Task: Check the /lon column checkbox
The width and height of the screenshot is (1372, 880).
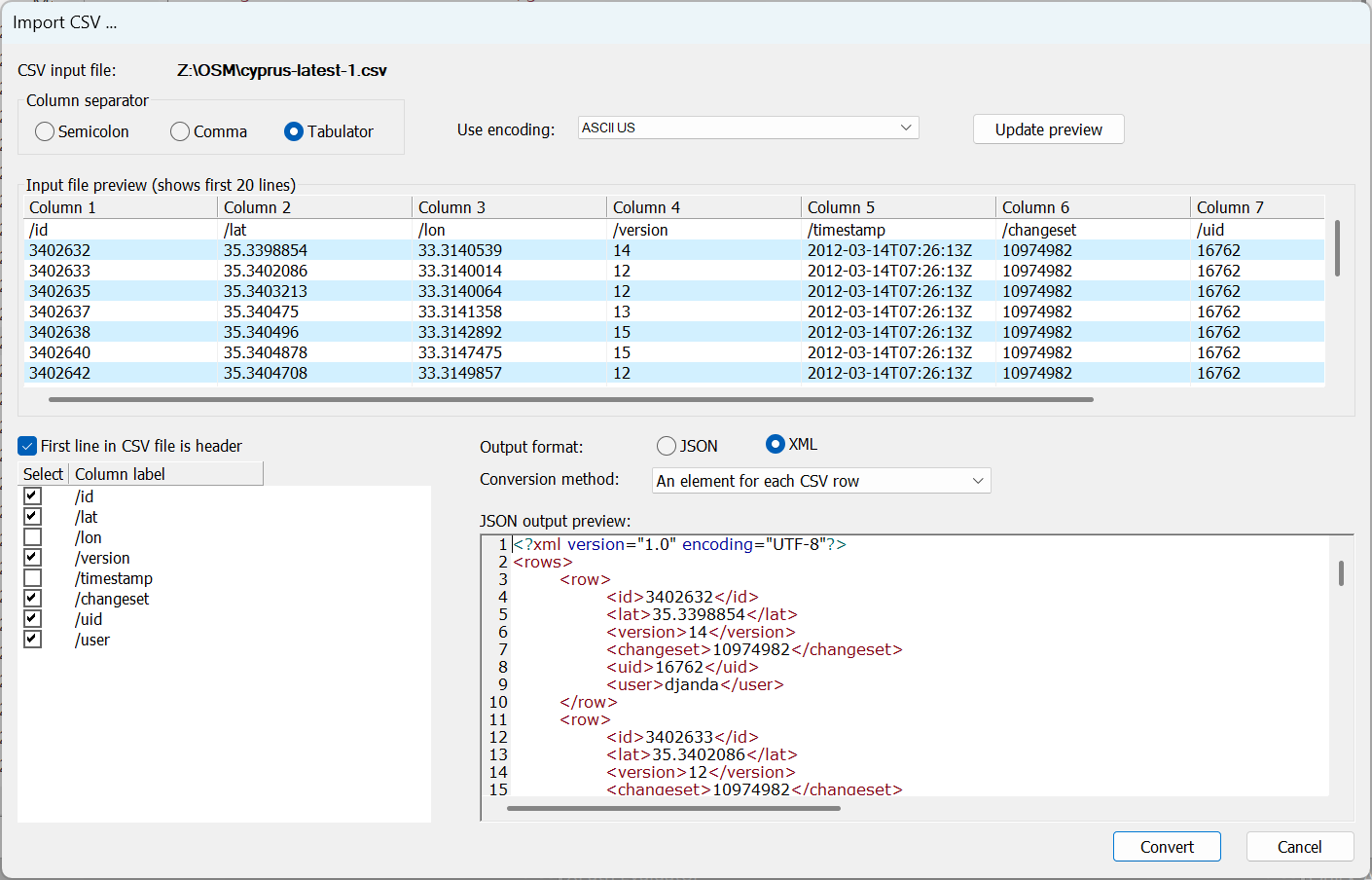Action: 33,536
